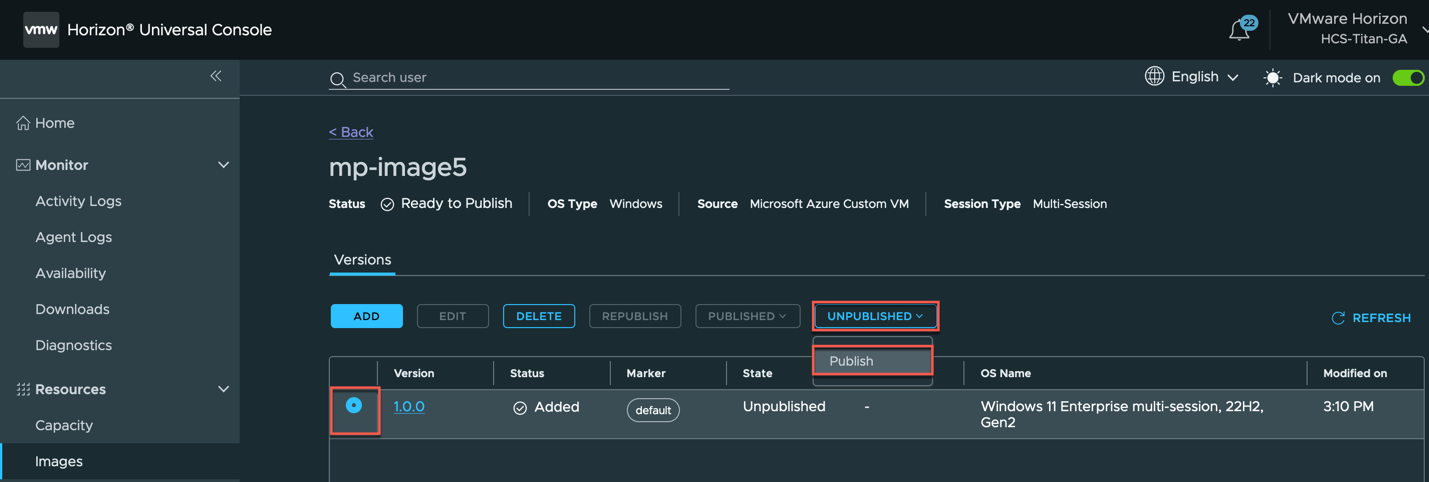Click the Resources grid icon

(23, 389)
